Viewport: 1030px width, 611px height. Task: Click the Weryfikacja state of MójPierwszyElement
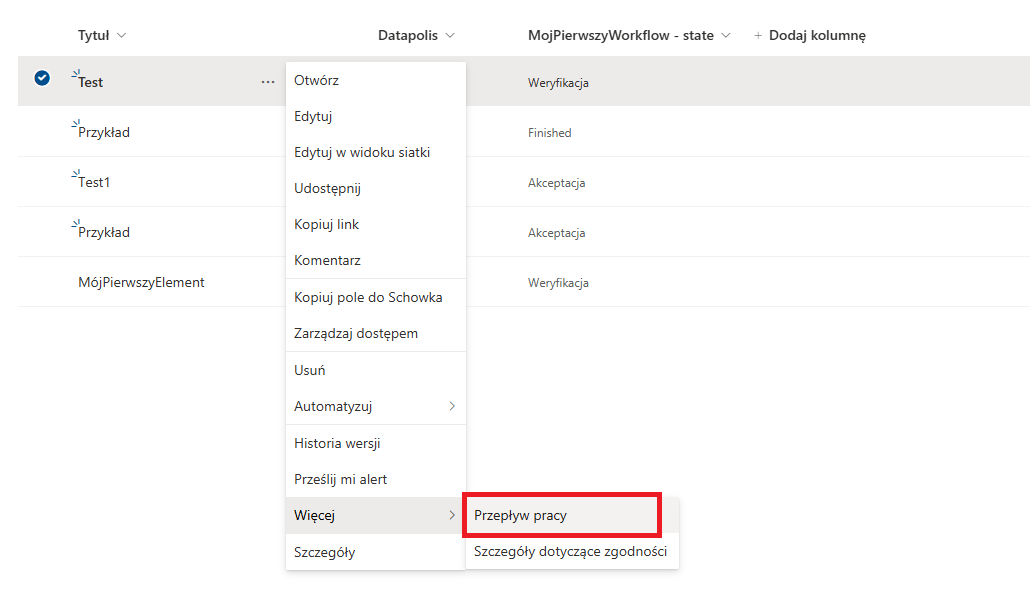point(558,283)
